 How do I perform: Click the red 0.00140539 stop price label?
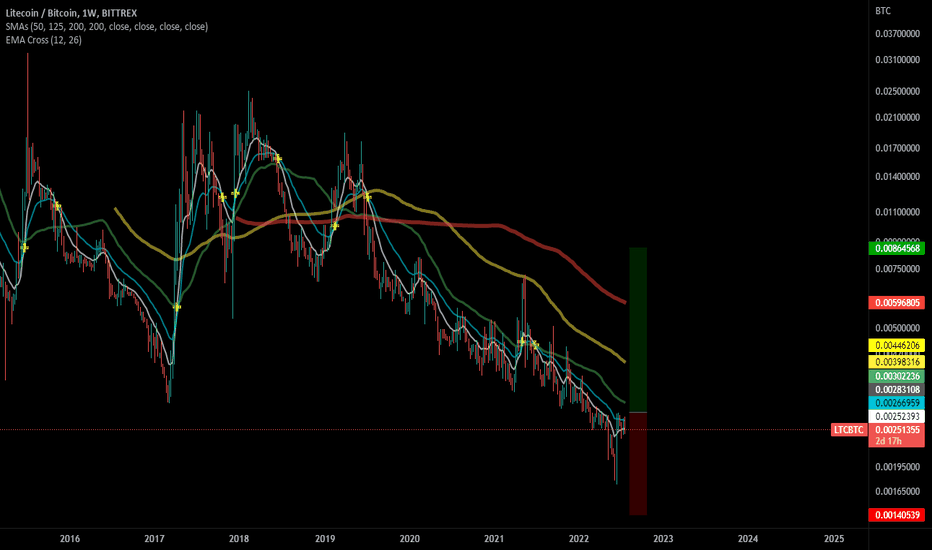coord(896,515)
